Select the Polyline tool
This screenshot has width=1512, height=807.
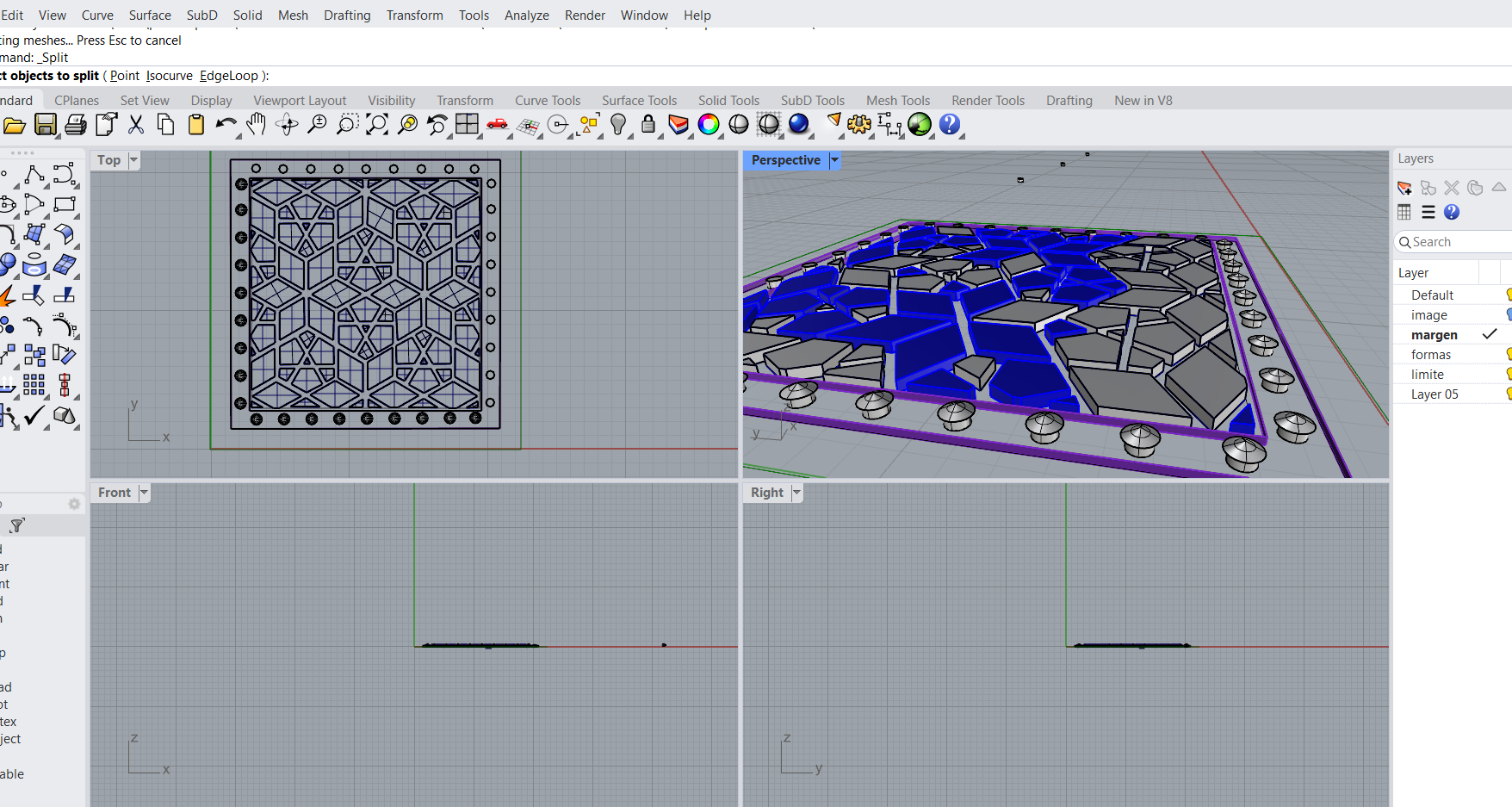pos(34,175)
